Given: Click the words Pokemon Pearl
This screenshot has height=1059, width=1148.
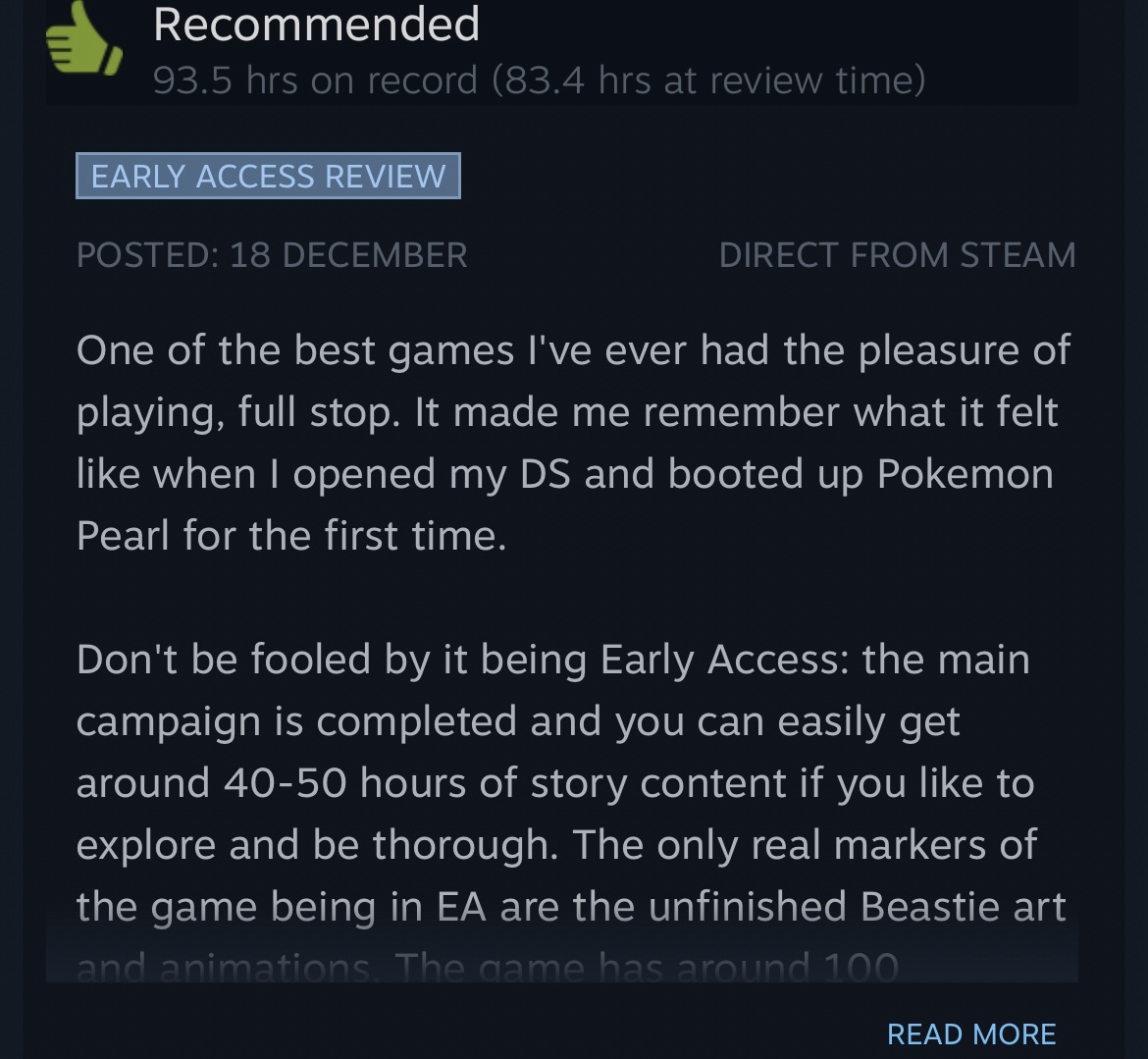Looking at the screenshot, I should tap(565, 504).
